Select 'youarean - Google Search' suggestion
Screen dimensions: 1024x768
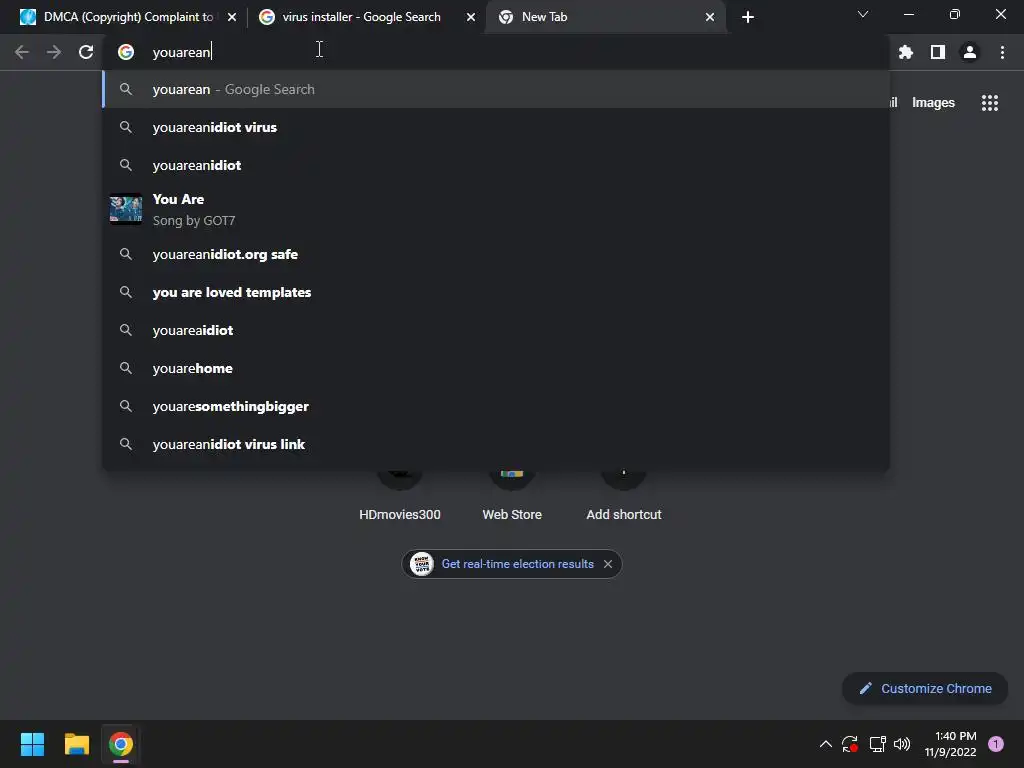click(x=496, y=89)
